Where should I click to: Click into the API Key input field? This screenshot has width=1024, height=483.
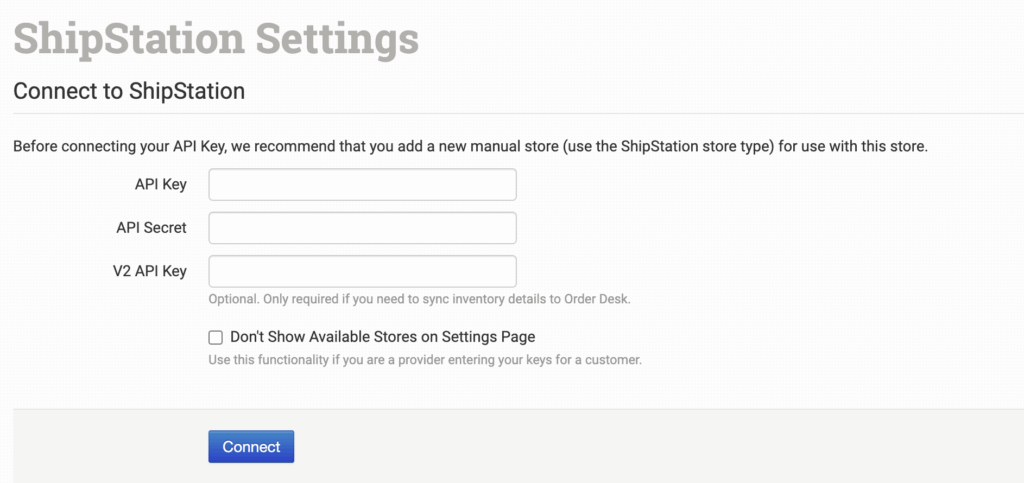click(x=362, y=185)
